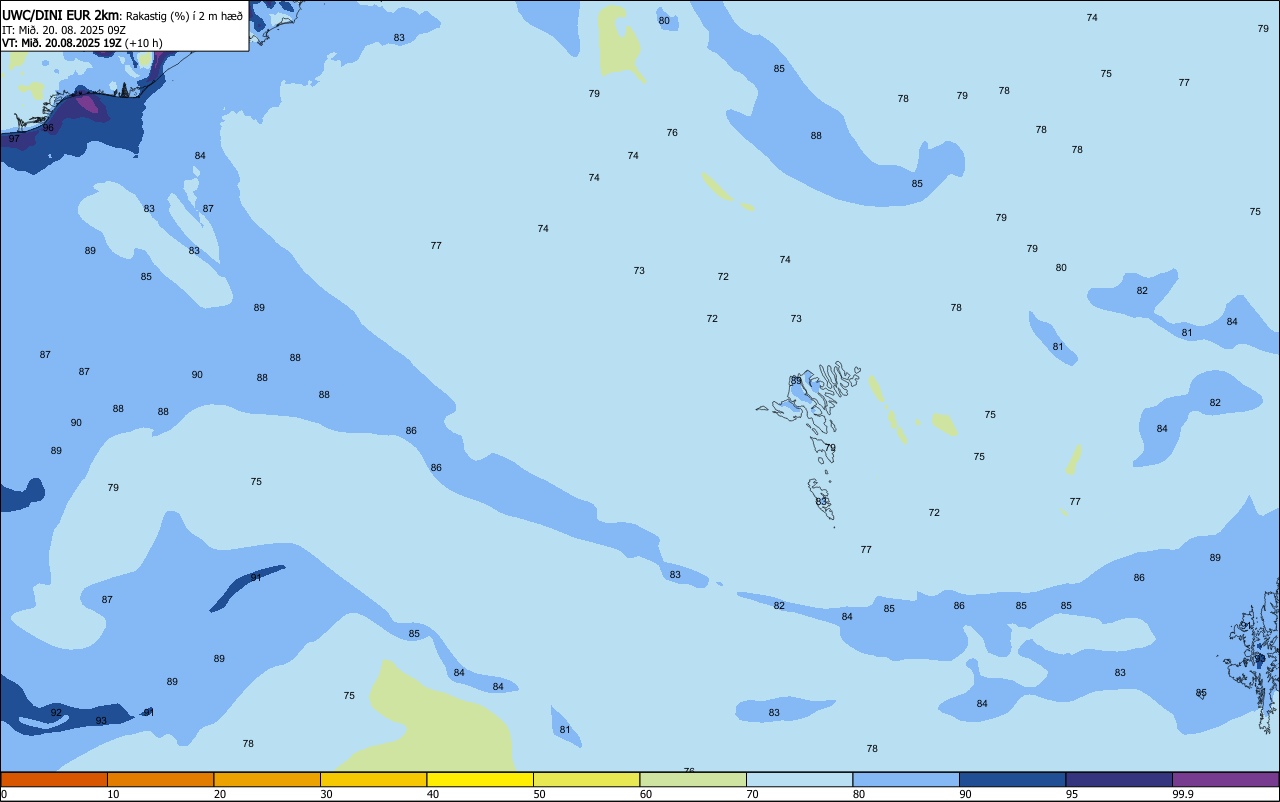Image resolution: width=1280 pixels, height=802 pixels.
Task: Click the "96" humidity value on the map
Action: tap(48, 128)
